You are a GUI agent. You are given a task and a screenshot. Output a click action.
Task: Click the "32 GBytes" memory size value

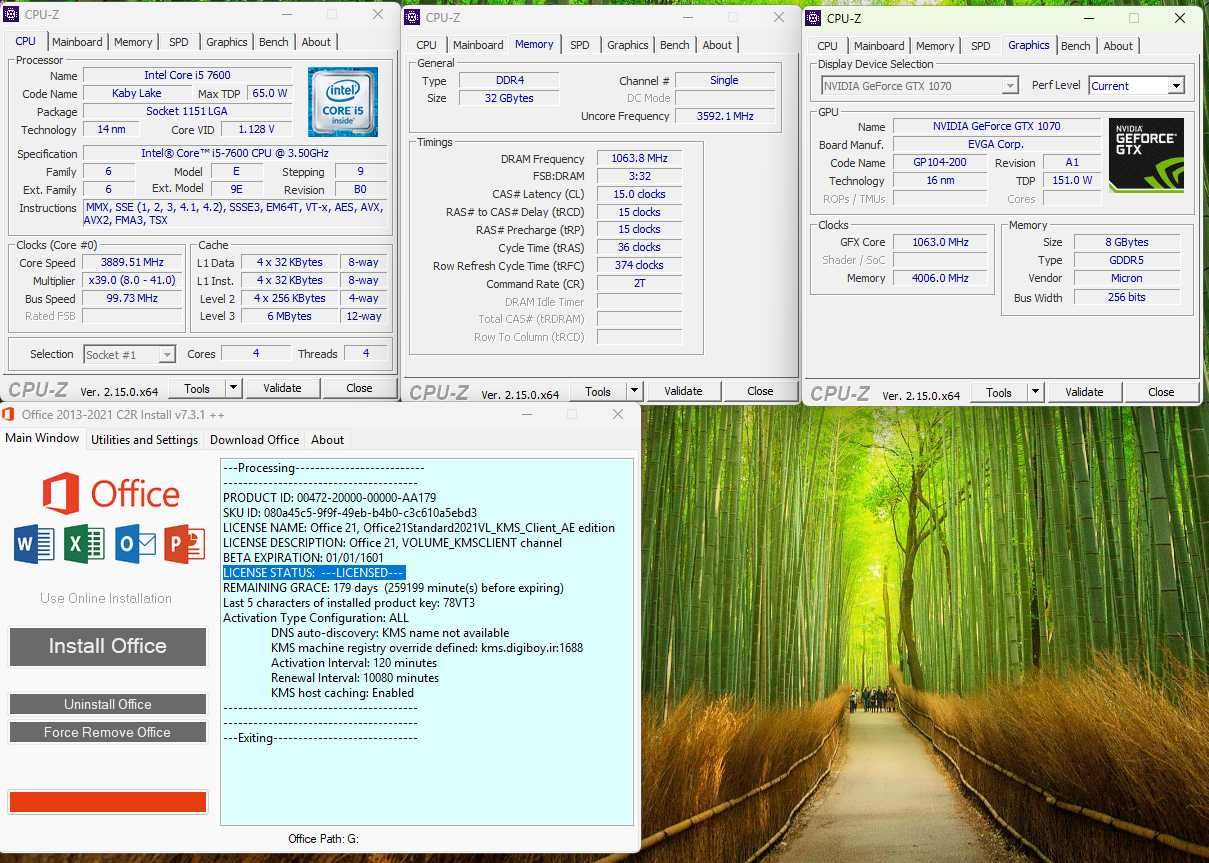tap(509, 99)
